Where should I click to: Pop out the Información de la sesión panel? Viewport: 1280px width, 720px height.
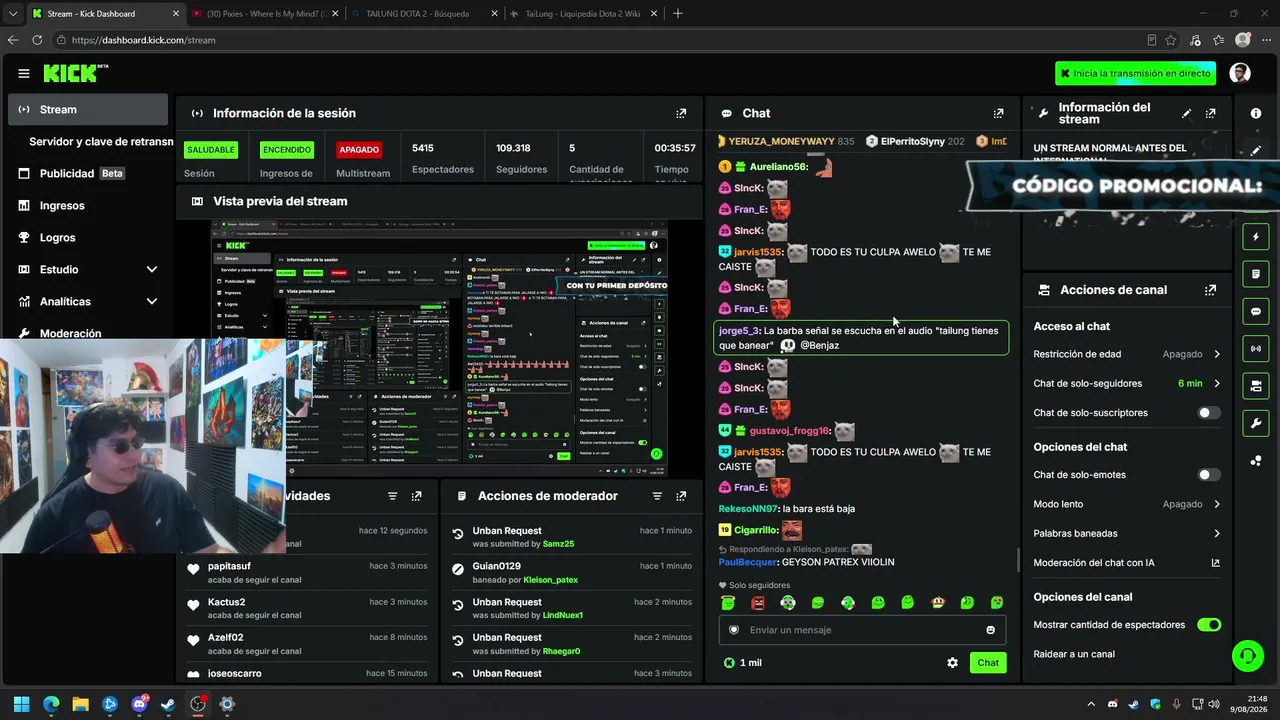pos(681,113)
